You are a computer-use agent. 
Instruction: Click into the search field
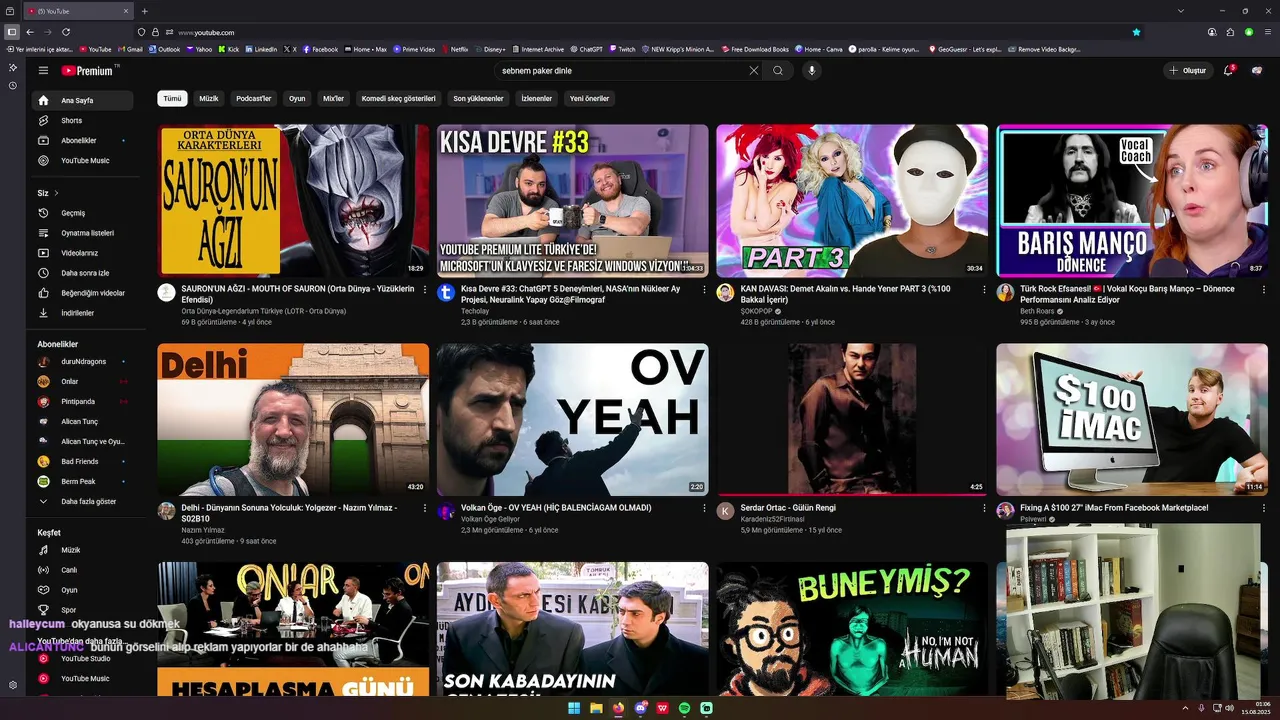click(620, 71)
